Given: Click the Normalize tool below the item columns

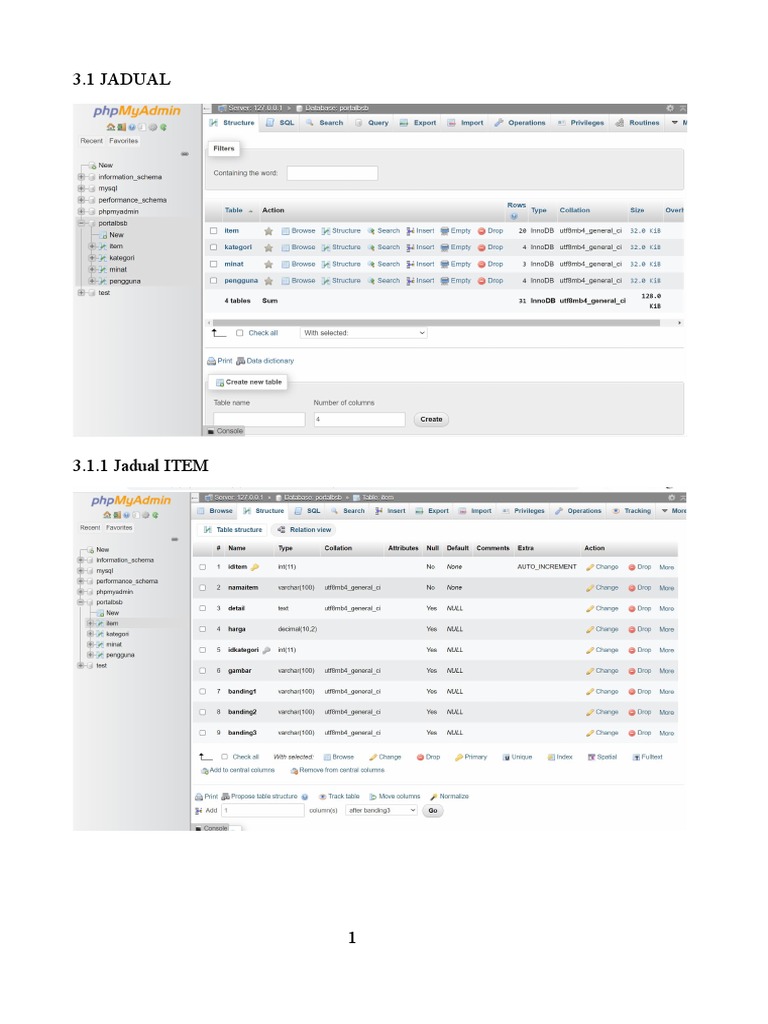Looking at the screenshot, I should point(449,796).
